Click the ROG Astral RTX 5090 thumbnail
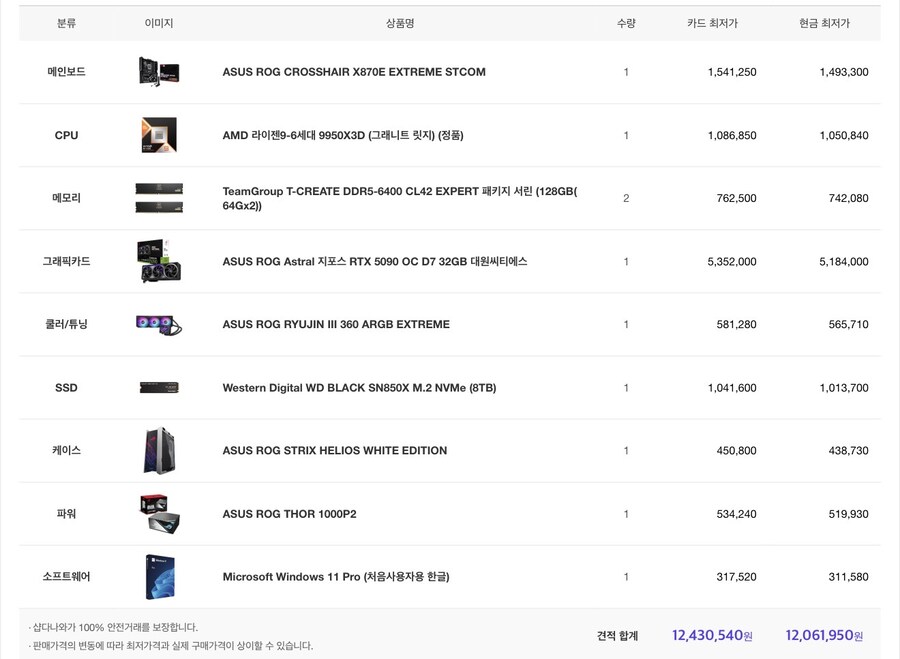Image resolution: width=900 pixels, height=659 pixels. coord(159,261)
